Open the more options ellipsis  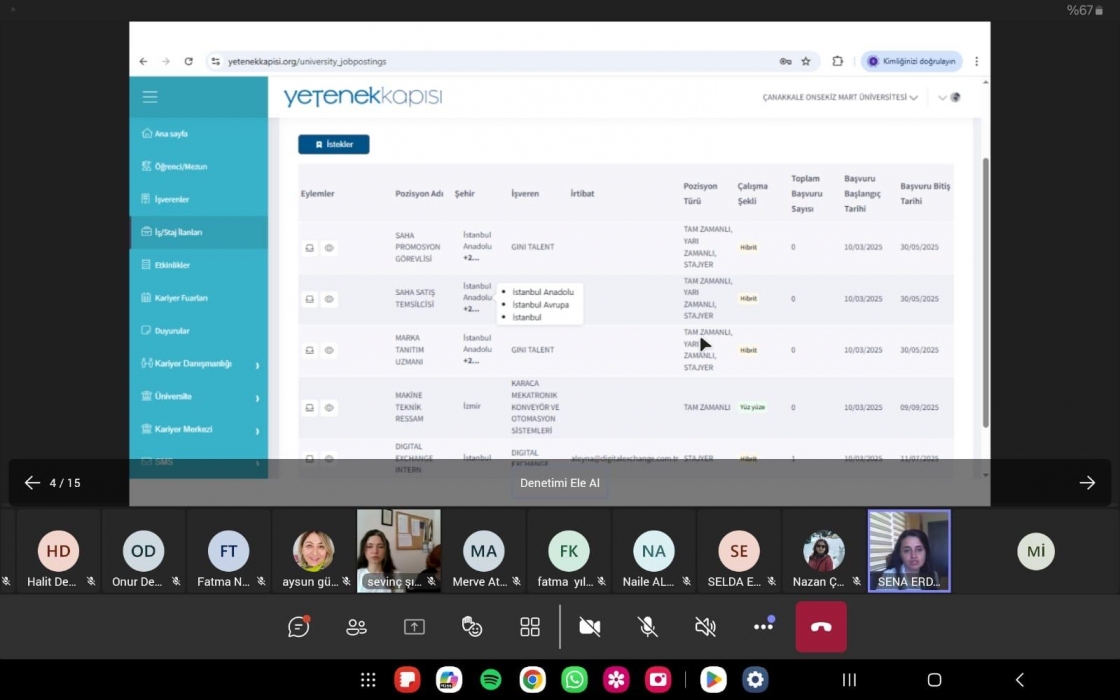(763, 626)
